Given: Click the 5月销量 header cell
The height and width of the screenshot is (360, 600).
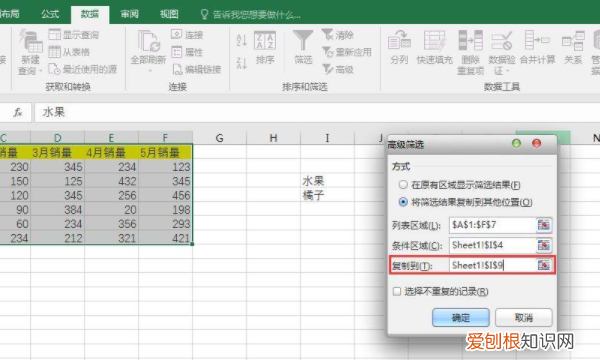Looking at the screenshot, I should 165,152.
